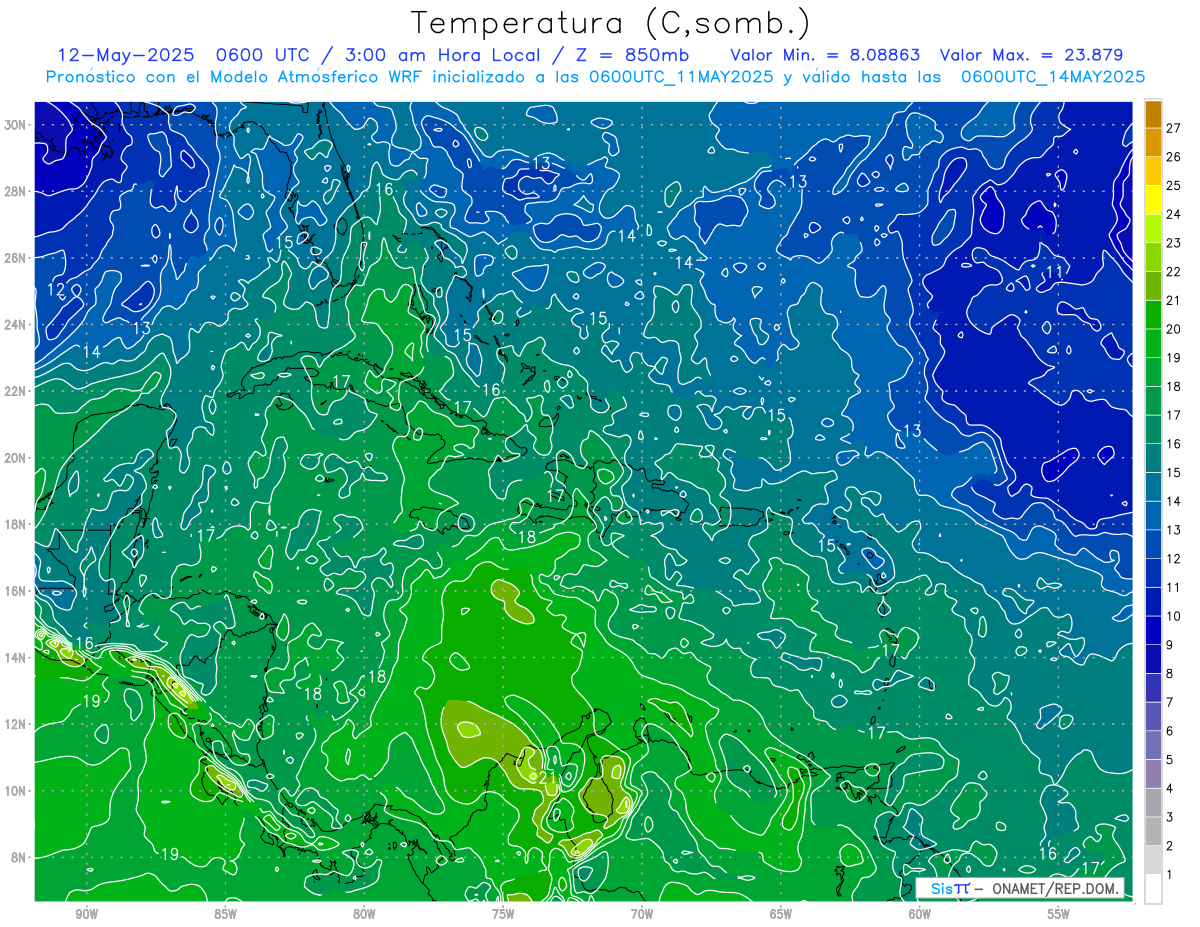Click the "20N" latitude axis label

click(x=16, y=458)
